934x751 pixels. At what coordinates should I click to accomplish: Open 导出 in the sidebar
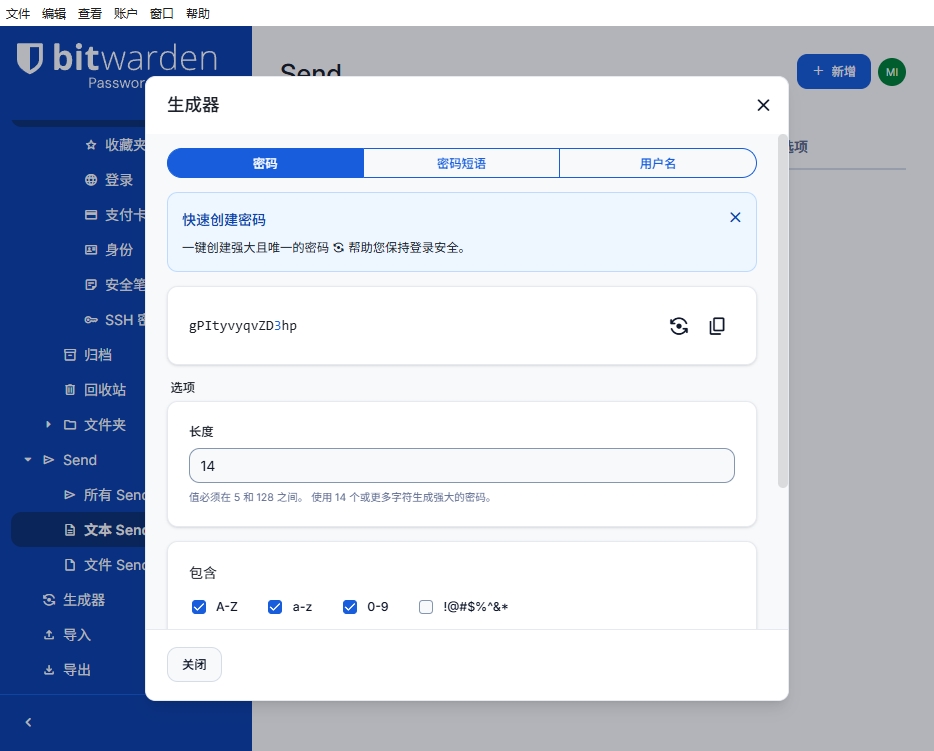coord(67,670)
